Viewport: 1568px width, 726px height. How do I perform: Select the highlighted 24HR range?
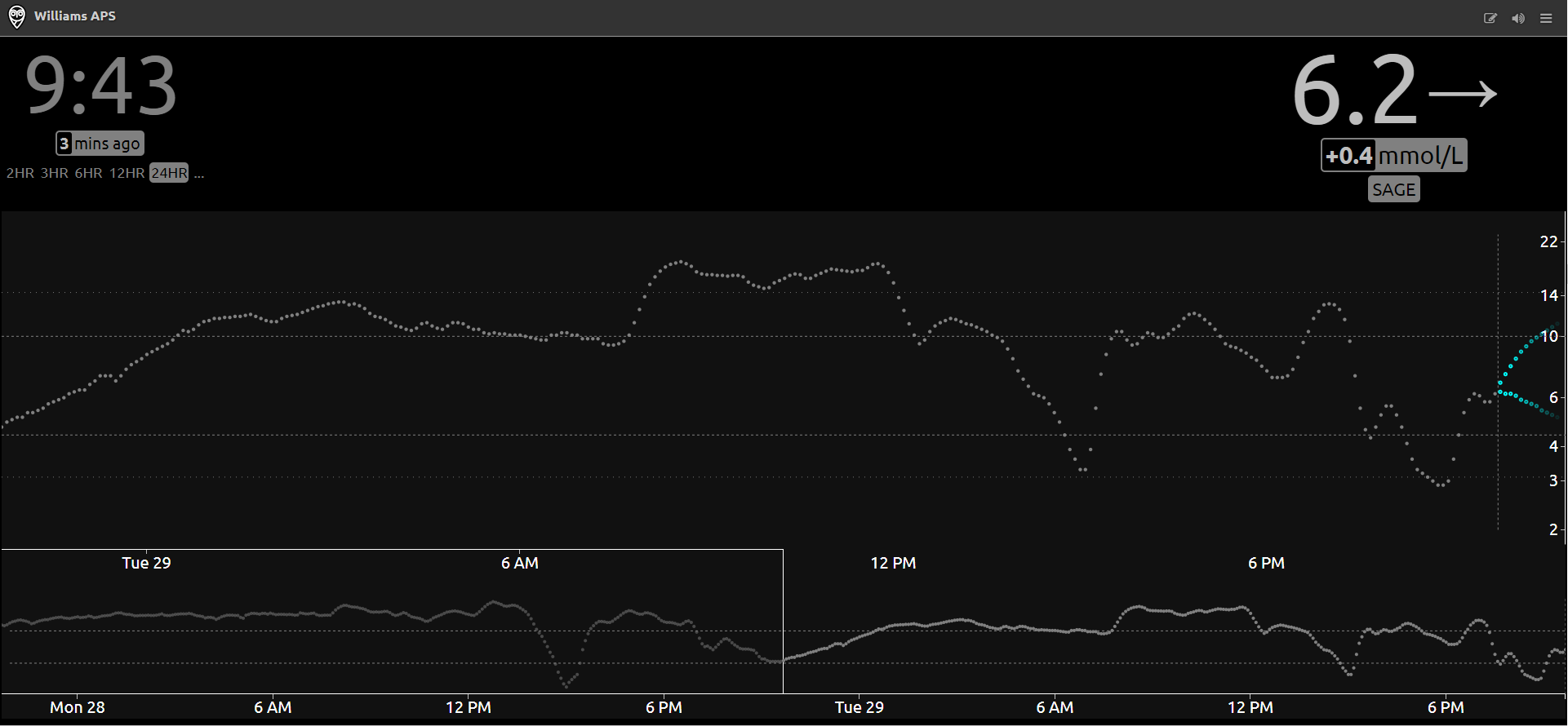pos(169,173)
